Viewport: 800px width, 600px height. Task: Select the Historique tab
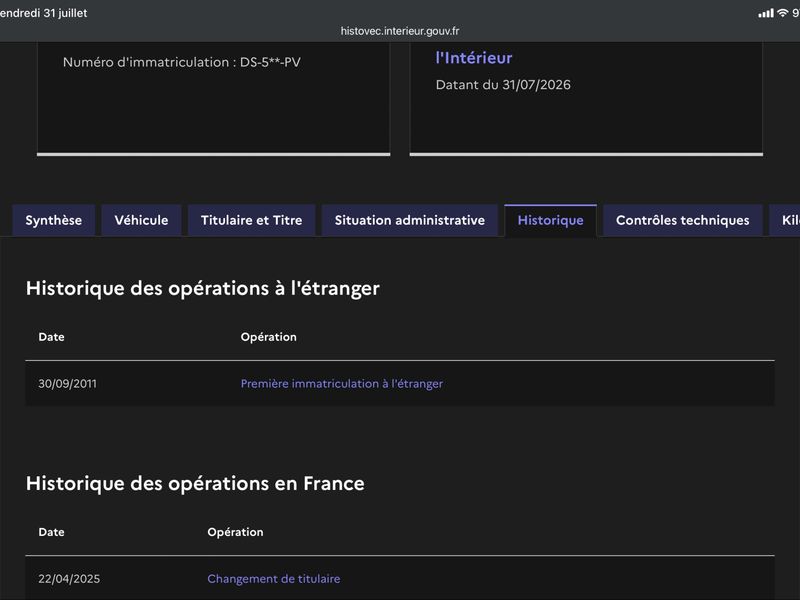551,220
